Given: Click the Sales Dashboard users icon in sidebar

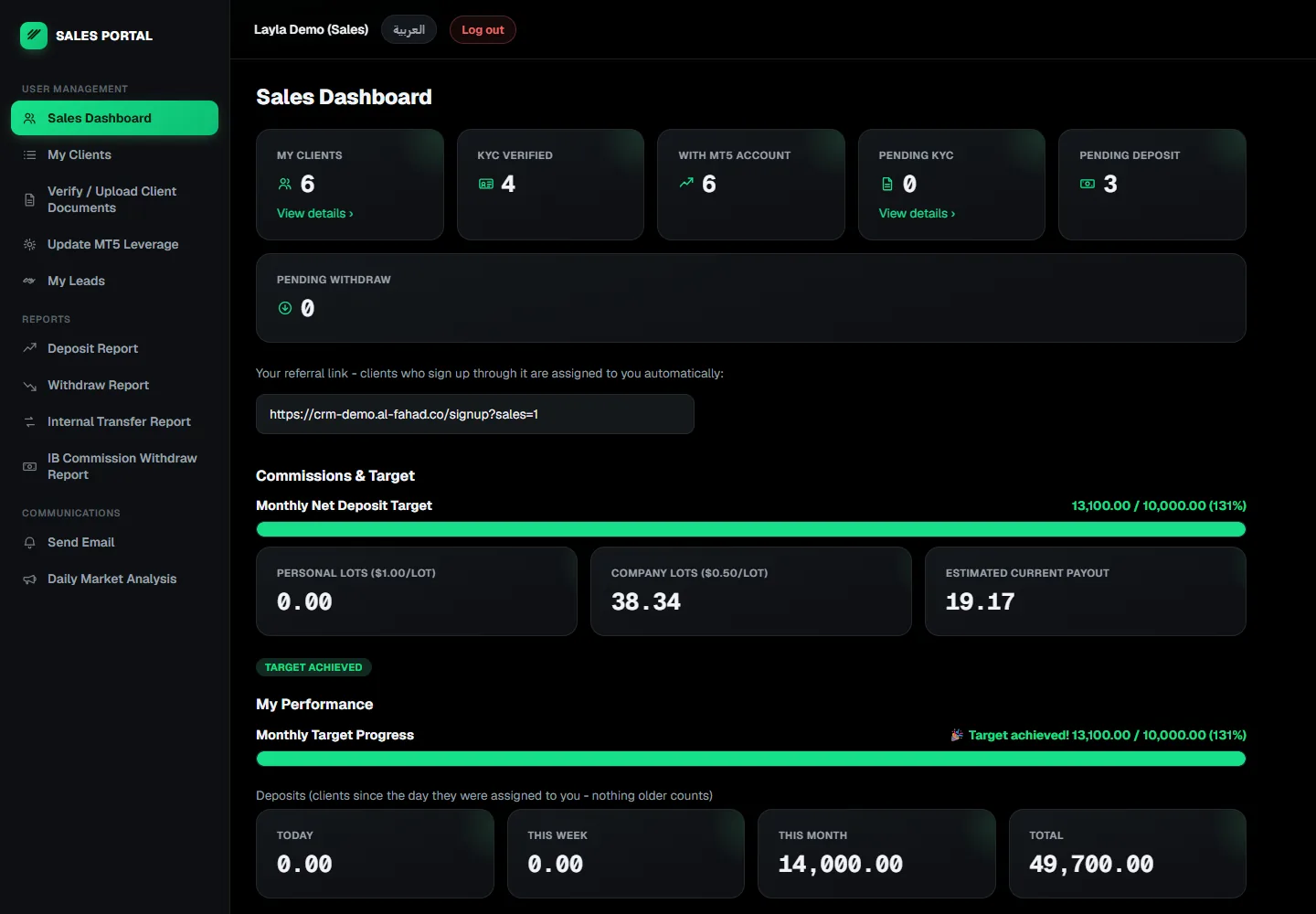Looking at the screenshot, I should click(x=29, y=118).
